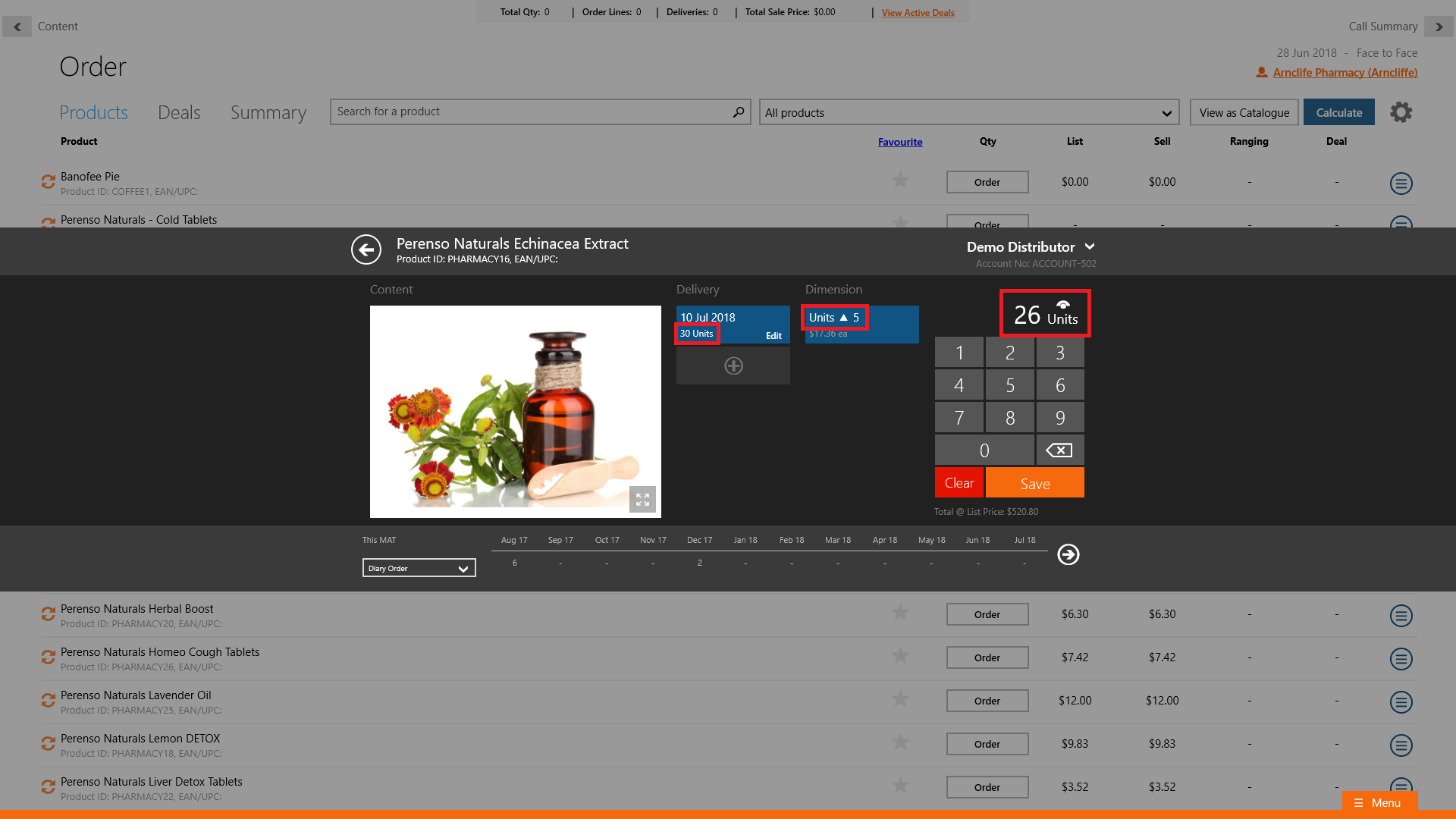The image size is (1456, 819).
Task: Favourite Perenso Naturals Herbal Boost star
Action: pos(900,613)
